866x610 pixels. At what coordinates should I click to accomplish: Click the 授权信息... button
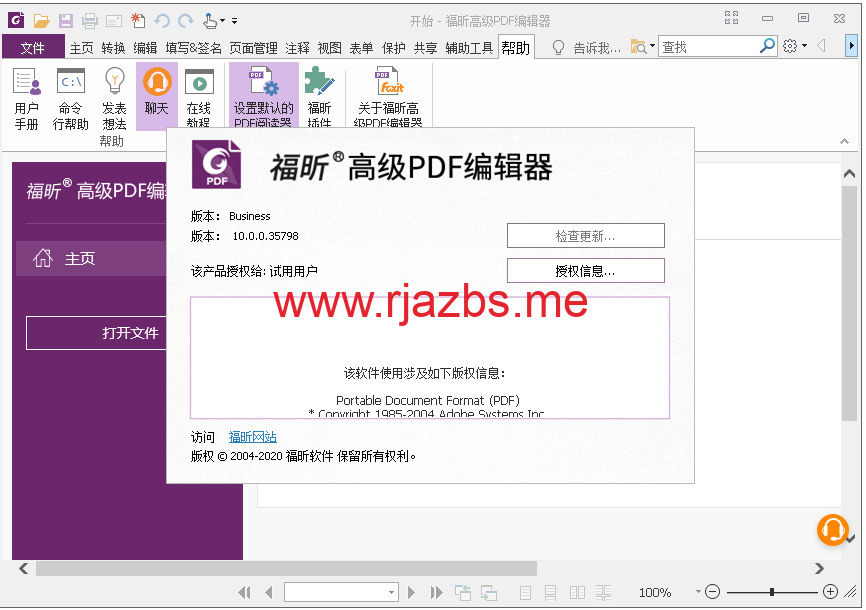585,271
